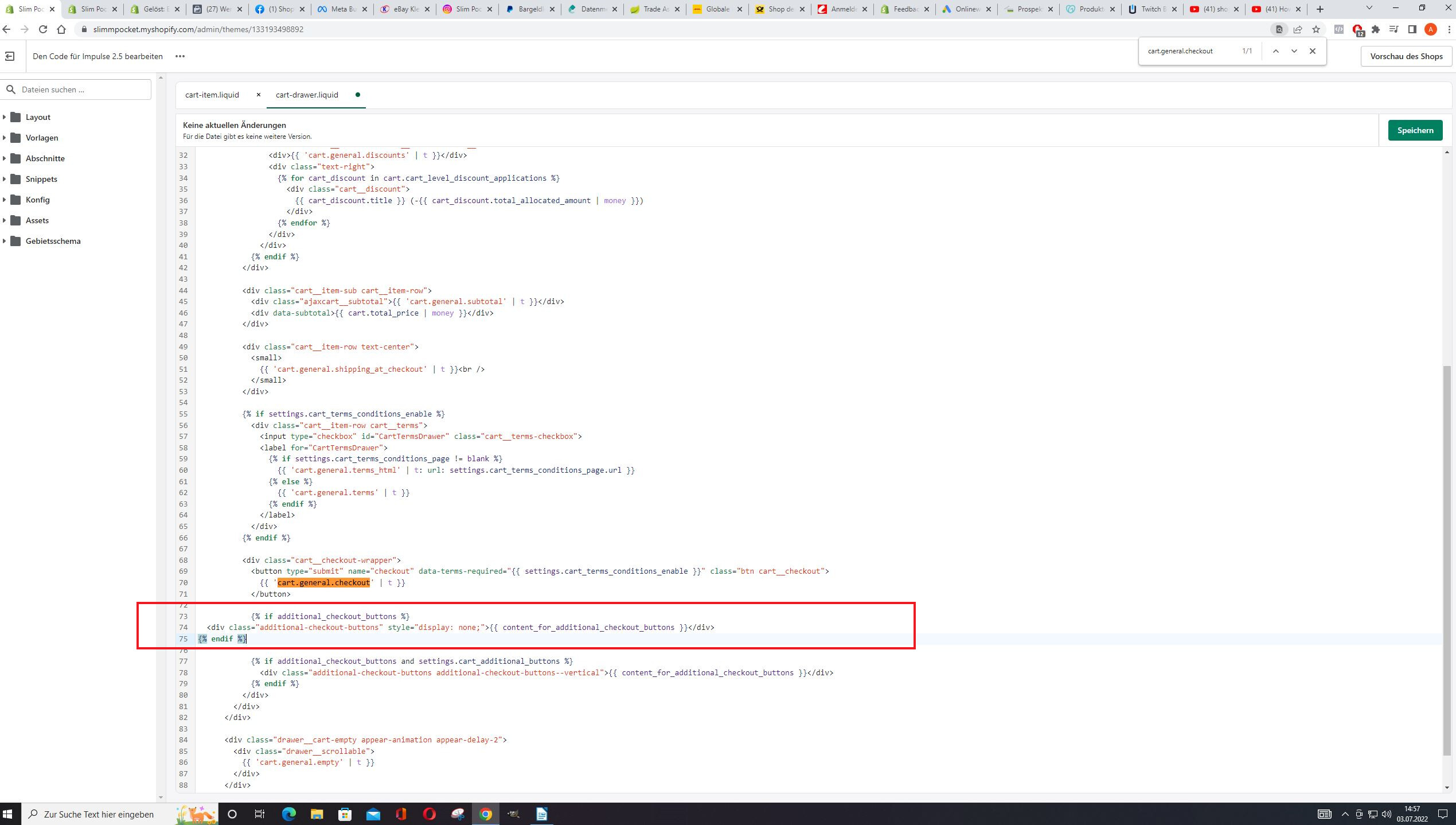Bookmark this page with star icon
Screen dimensions: 1456x825
coord(1316,29)
